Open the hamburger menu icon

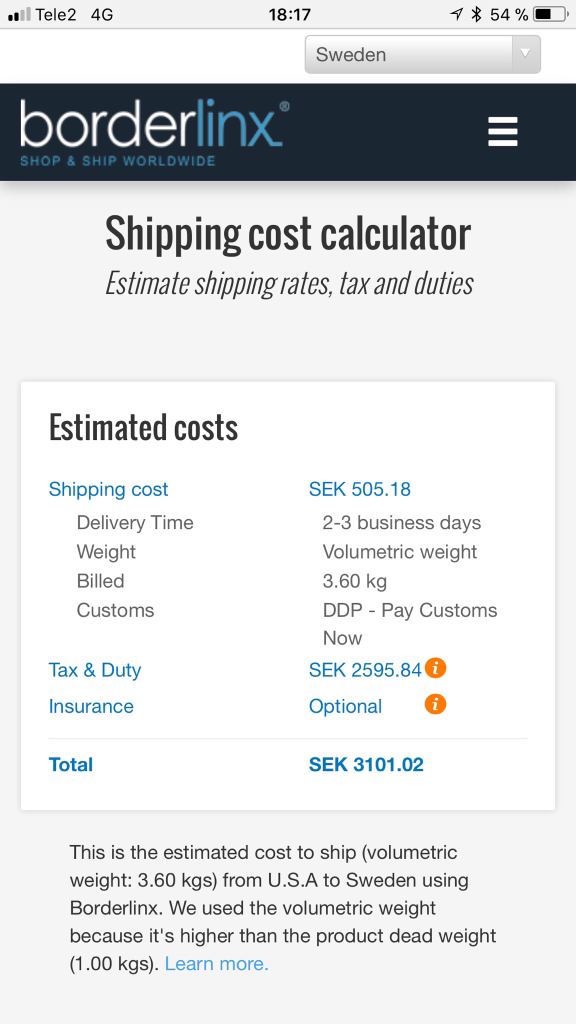tap(503, 131)
